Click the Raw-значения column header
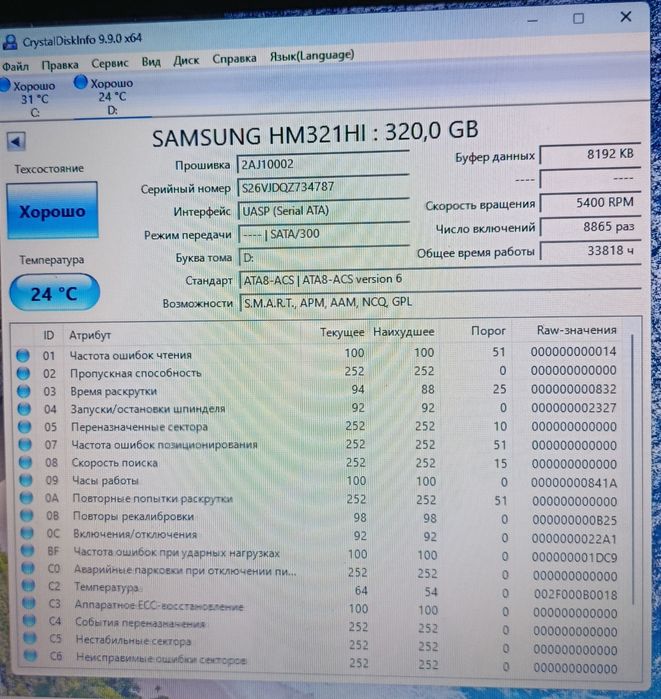 tap(576, 330)
